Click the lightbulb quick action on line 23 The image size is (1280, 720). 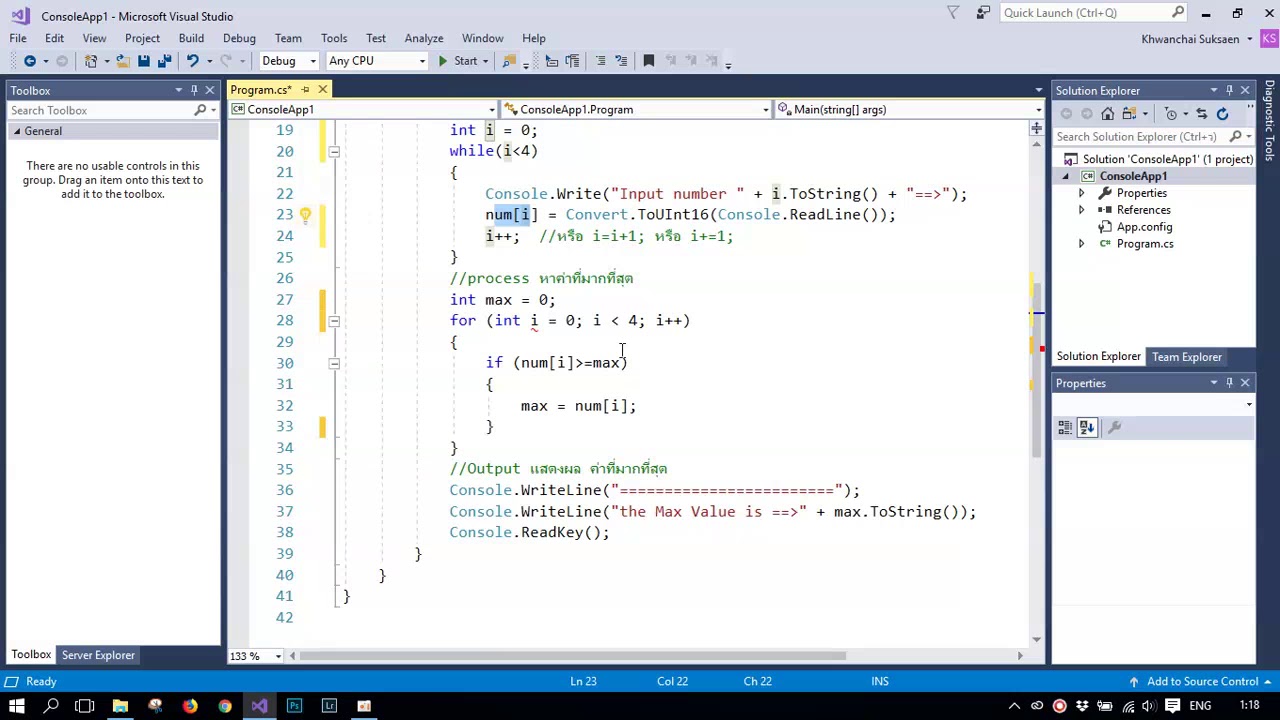click(x=305, y=214)
